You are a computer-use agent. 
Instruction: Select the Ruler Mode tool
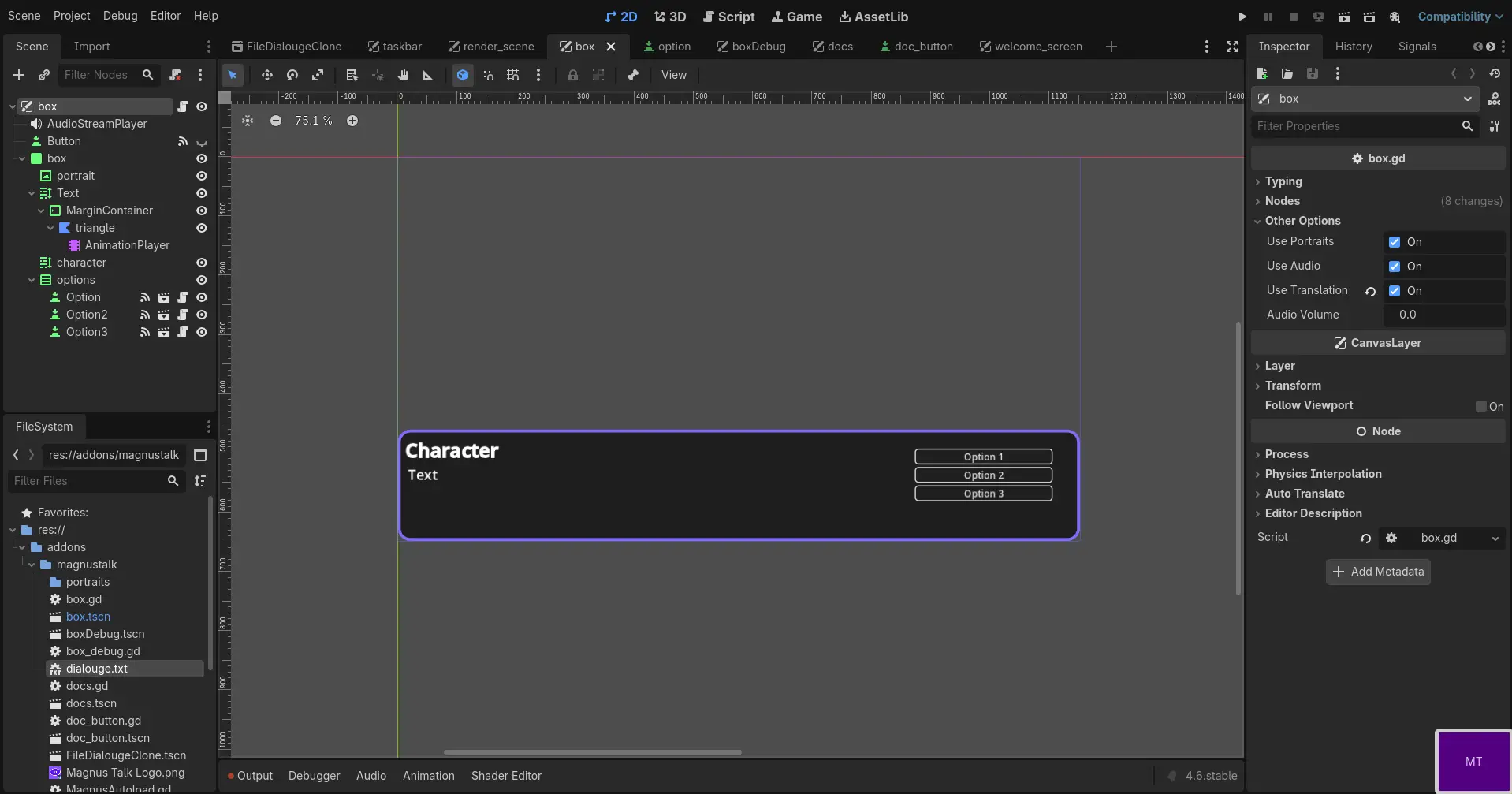428,75
